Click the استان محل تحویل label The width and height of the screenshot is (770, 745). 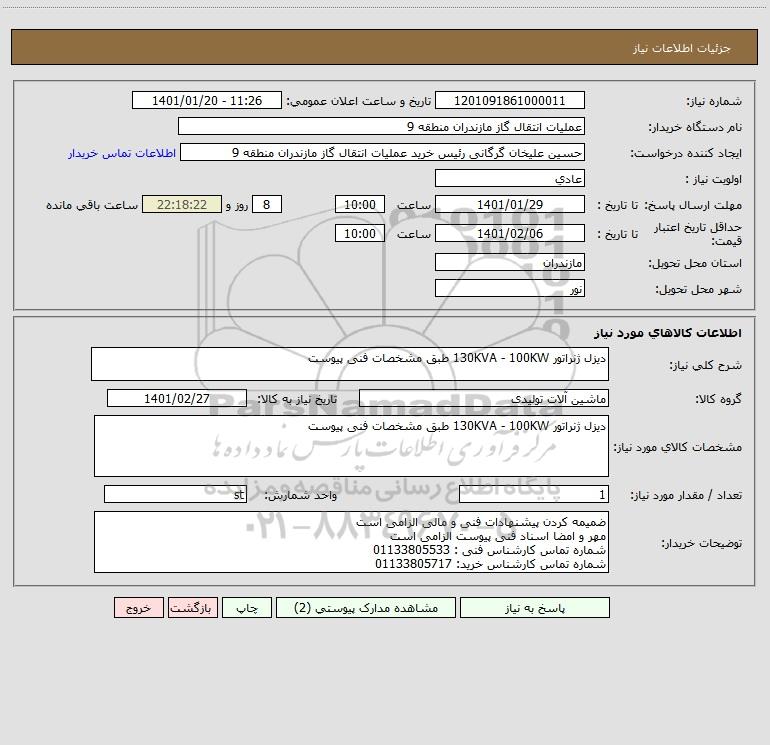695,263
